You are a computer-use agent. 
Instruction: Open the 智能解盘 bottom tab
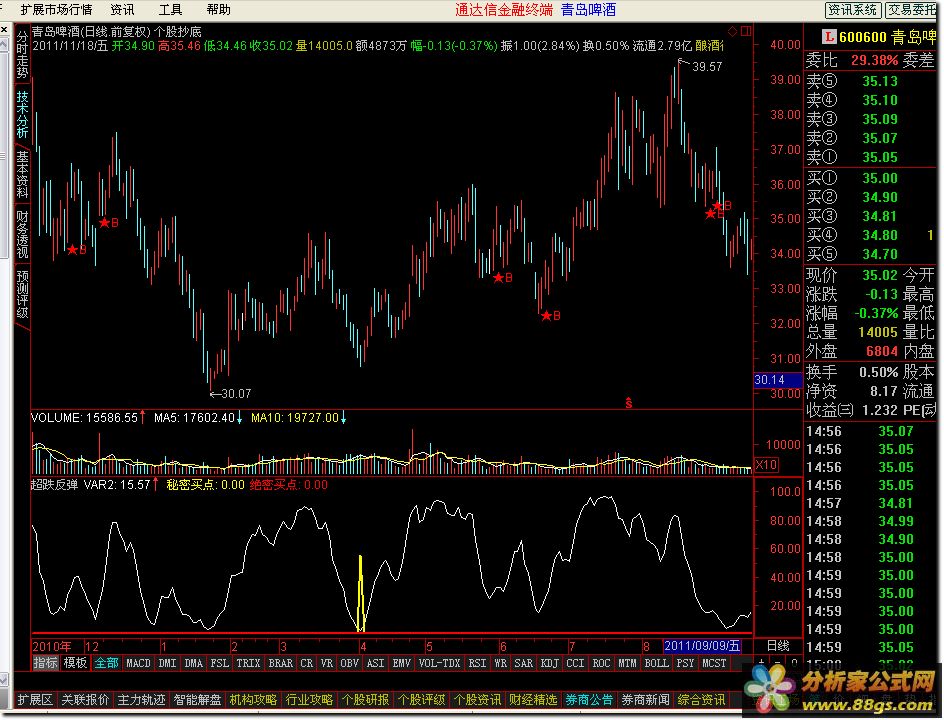coord(197,700)
